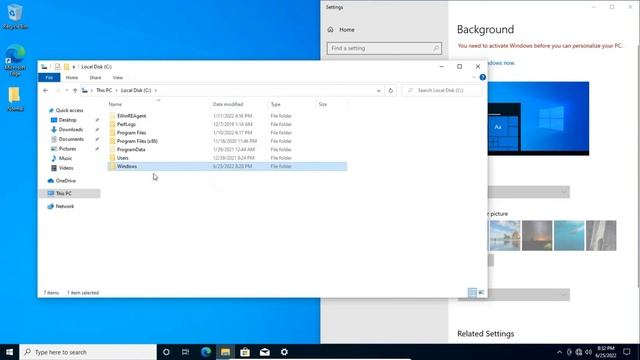
Task: Click the Refresh button beside address bar
Action: (x=391, y=90)
